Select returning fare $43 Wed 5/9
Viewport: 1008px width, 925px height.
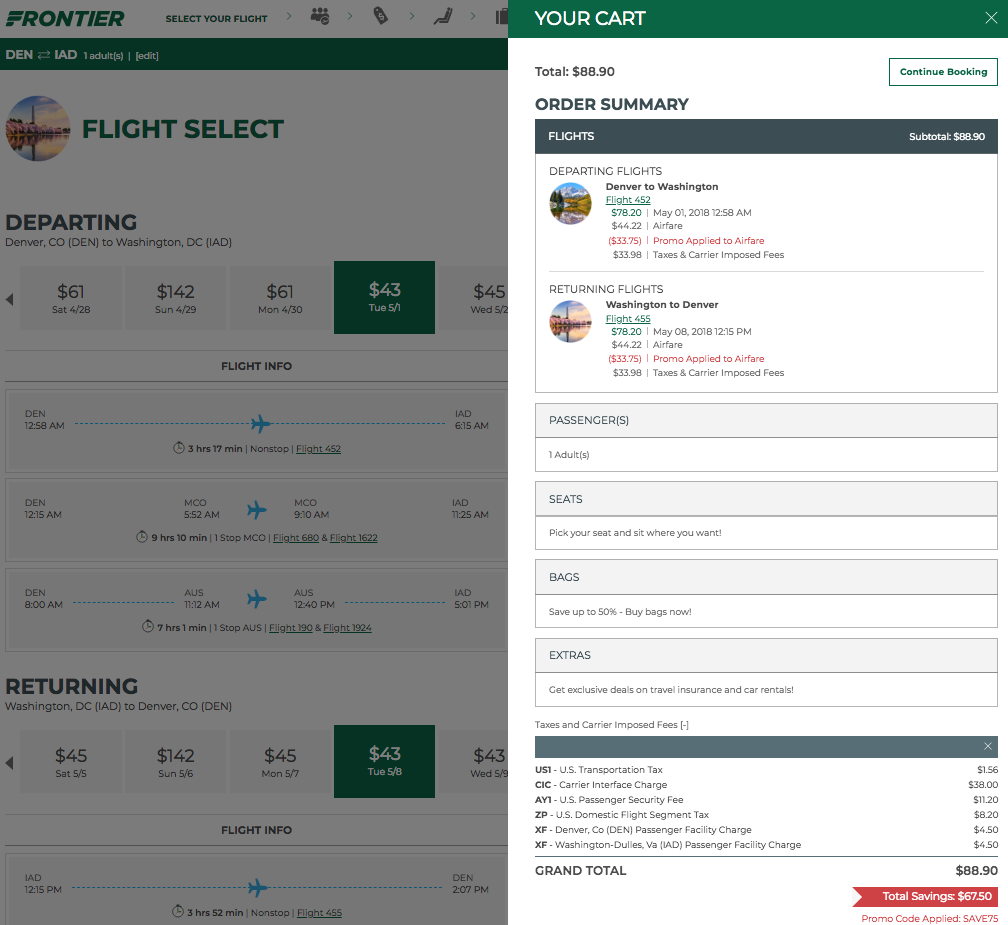pyautogui.click(x=474, y=762)
